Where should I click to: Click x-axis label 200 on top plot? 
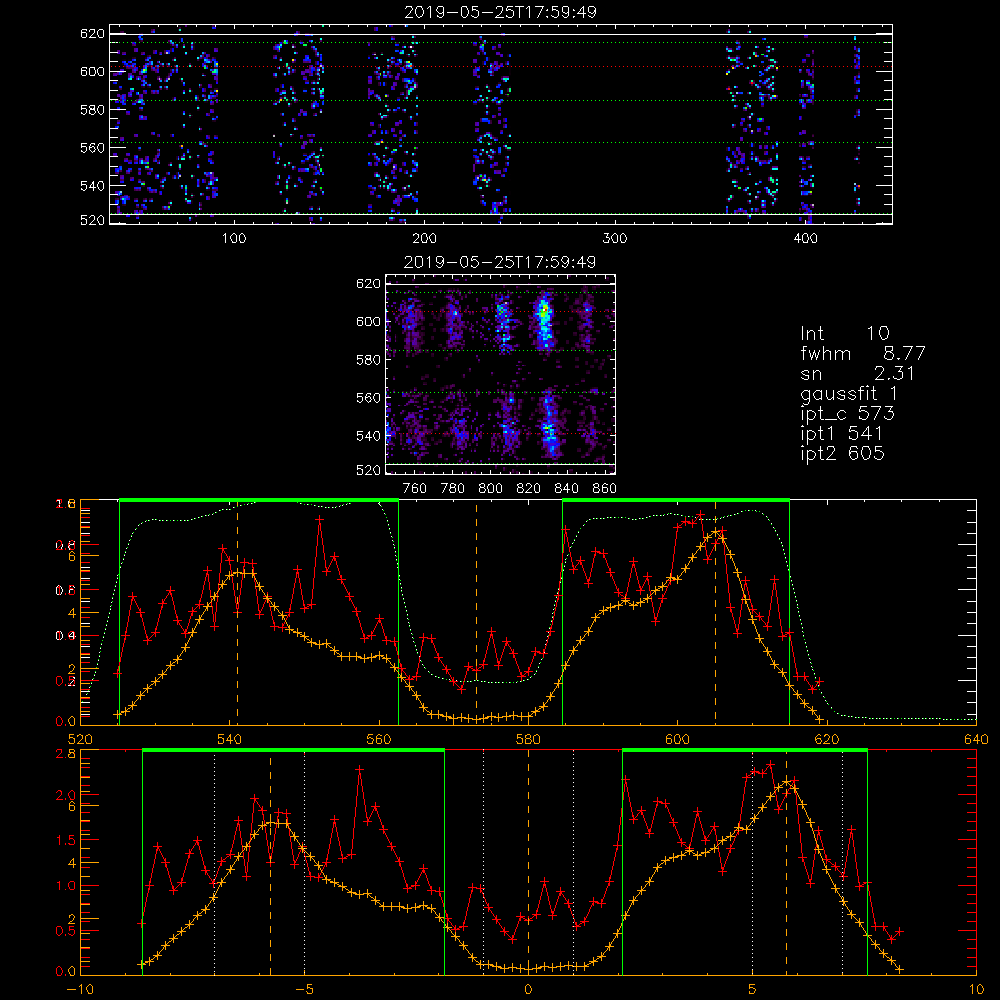[x=424, y=239]
